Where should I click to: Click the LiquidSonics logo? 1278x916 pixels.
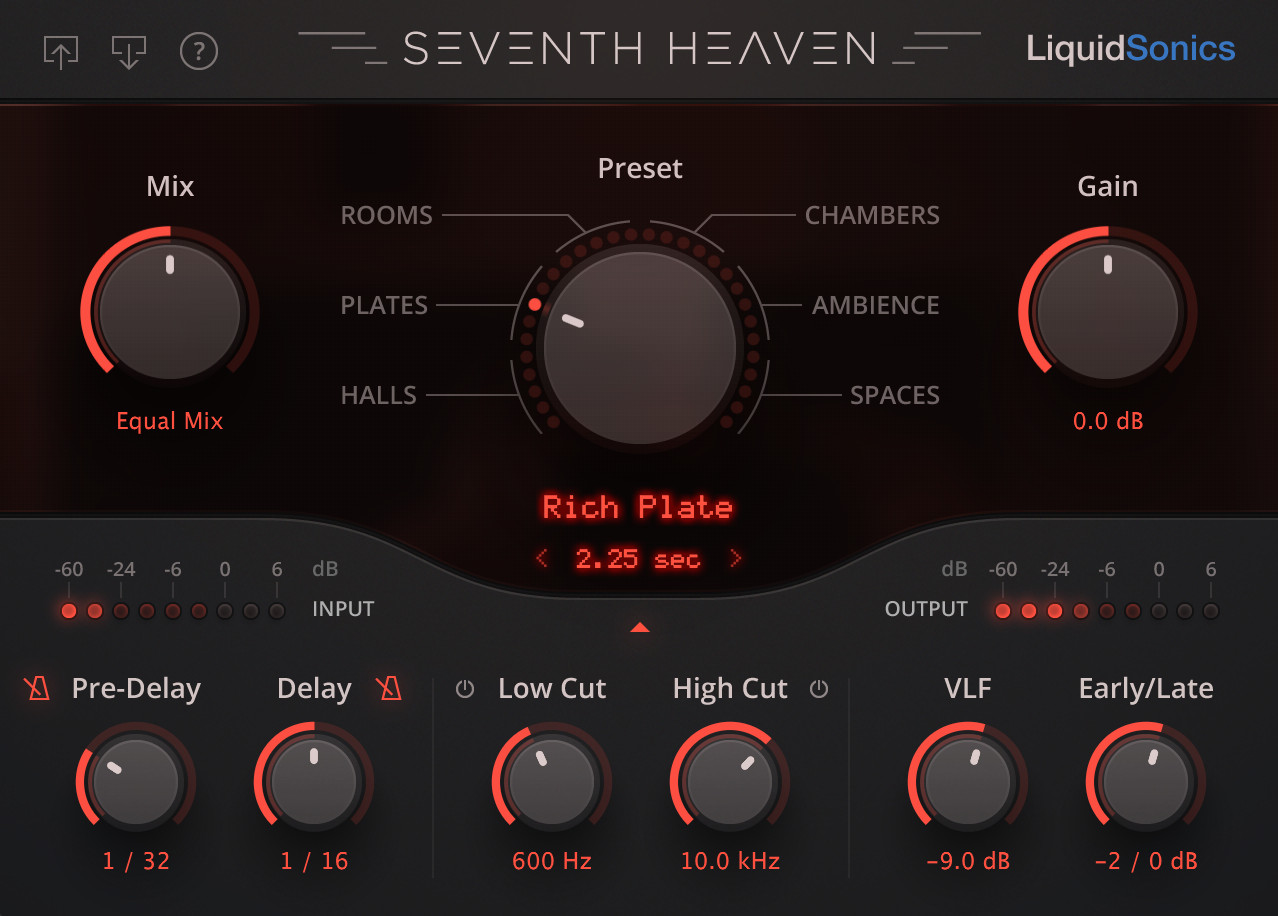tap(1130, 48)
